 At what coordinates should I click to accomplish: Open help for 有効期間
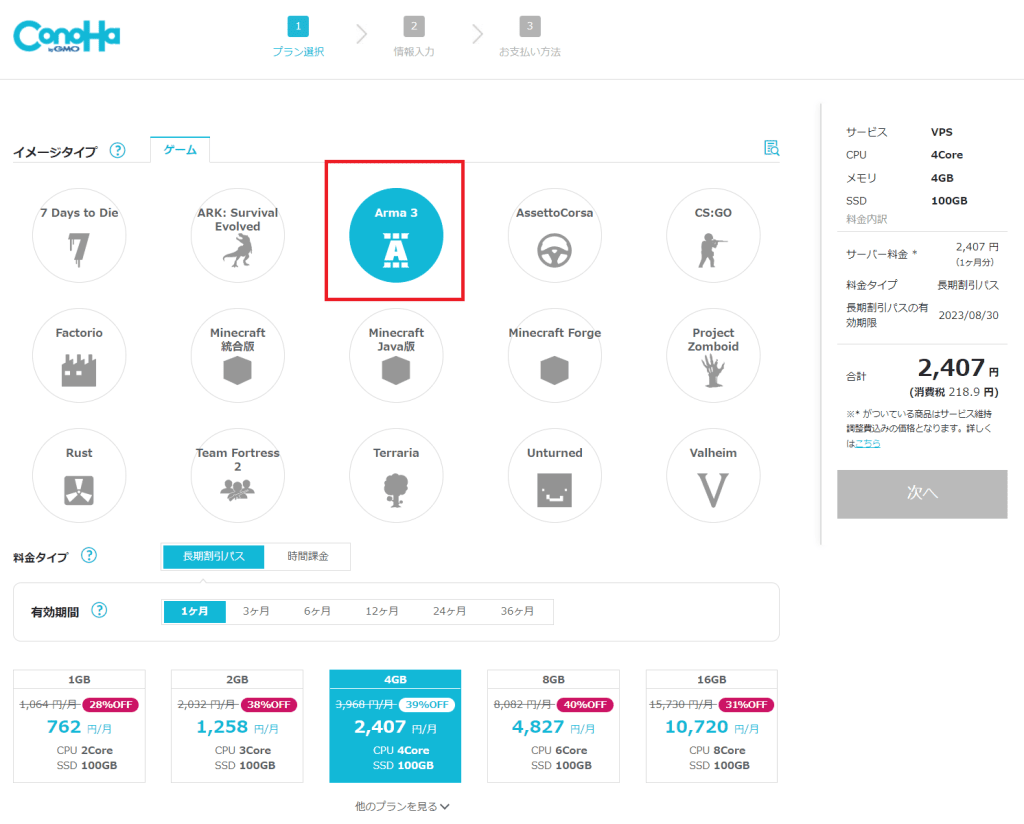click(x=99, y=610)
